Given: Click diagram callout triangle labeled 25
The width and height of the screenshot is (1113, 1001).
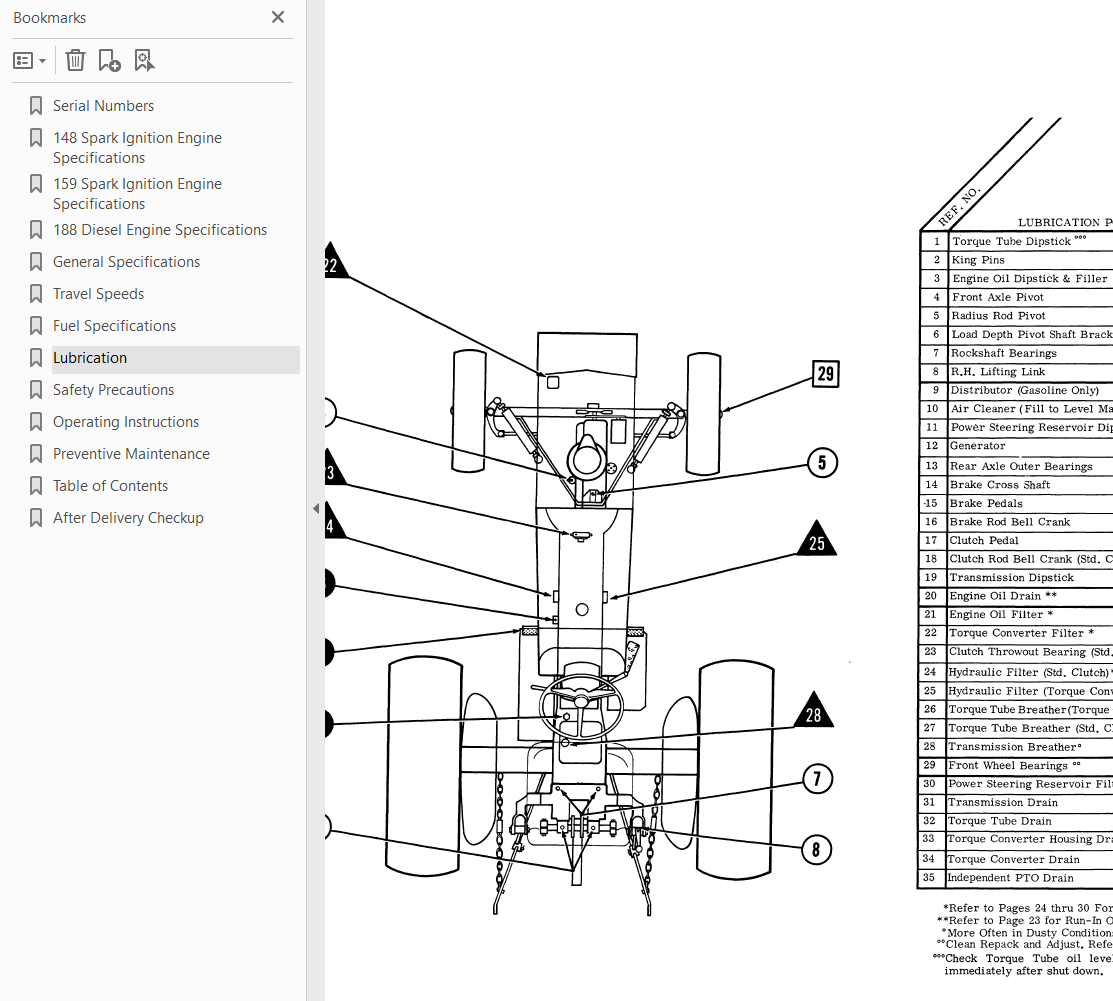Looking at the screenshot, I should 817,540.
